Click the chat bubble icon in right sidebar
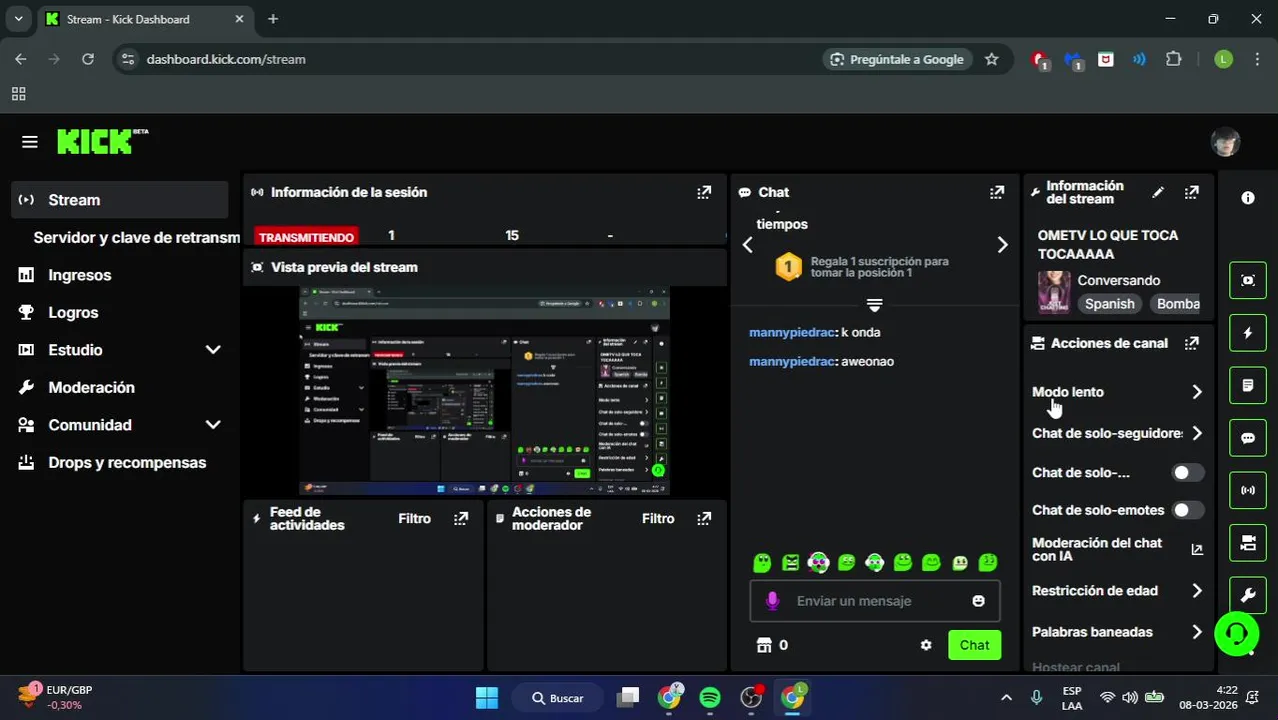Image resolution: width=1278 pixels, height=720 pixels. (1248, 438)
